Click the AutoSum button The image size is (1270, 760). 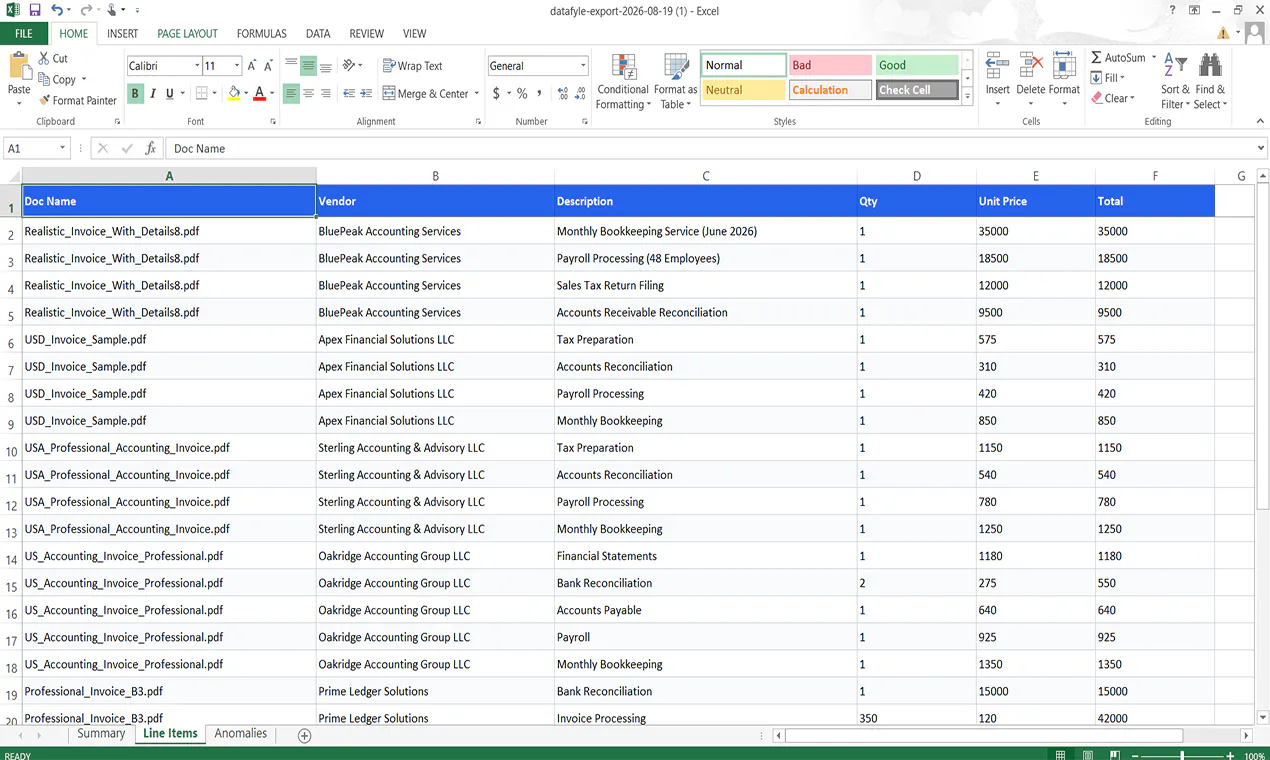1119,58
